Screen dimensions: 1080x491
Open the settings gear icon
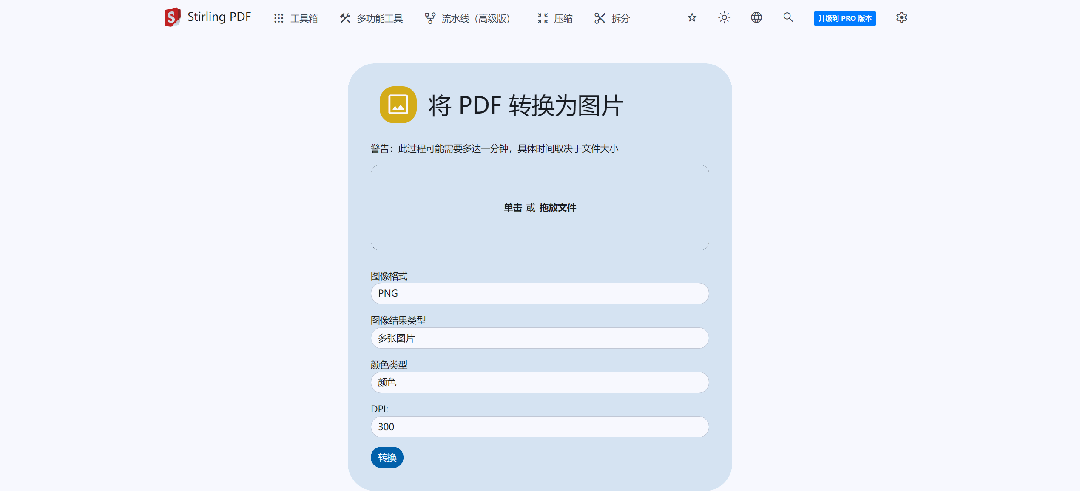(902, 18)
